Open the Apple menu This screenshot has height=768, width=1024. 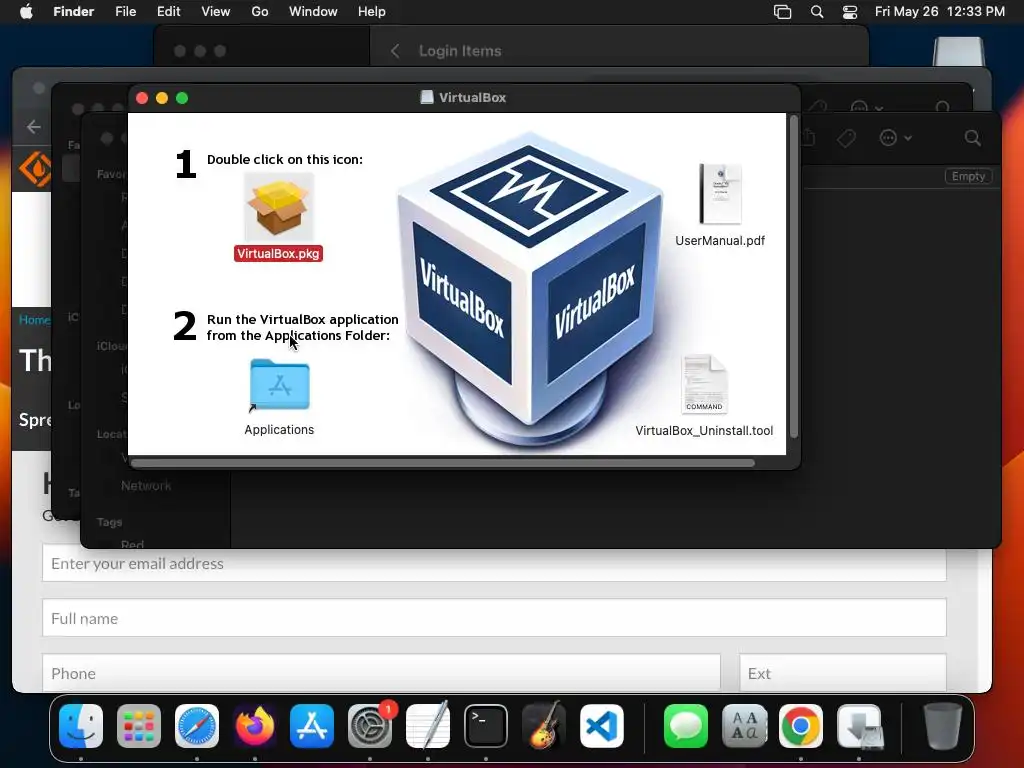(26, 12)
